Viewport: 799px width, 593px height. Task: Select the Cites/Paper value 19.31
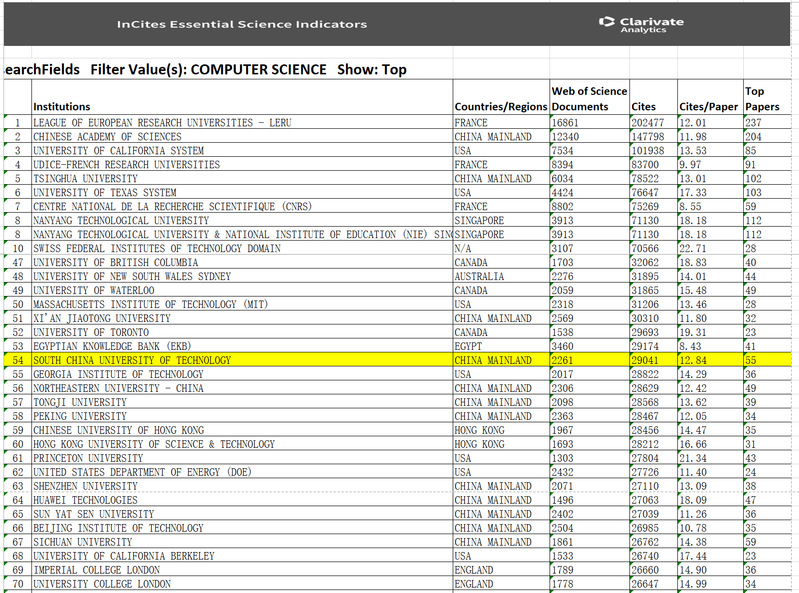[x=710, y=332]
